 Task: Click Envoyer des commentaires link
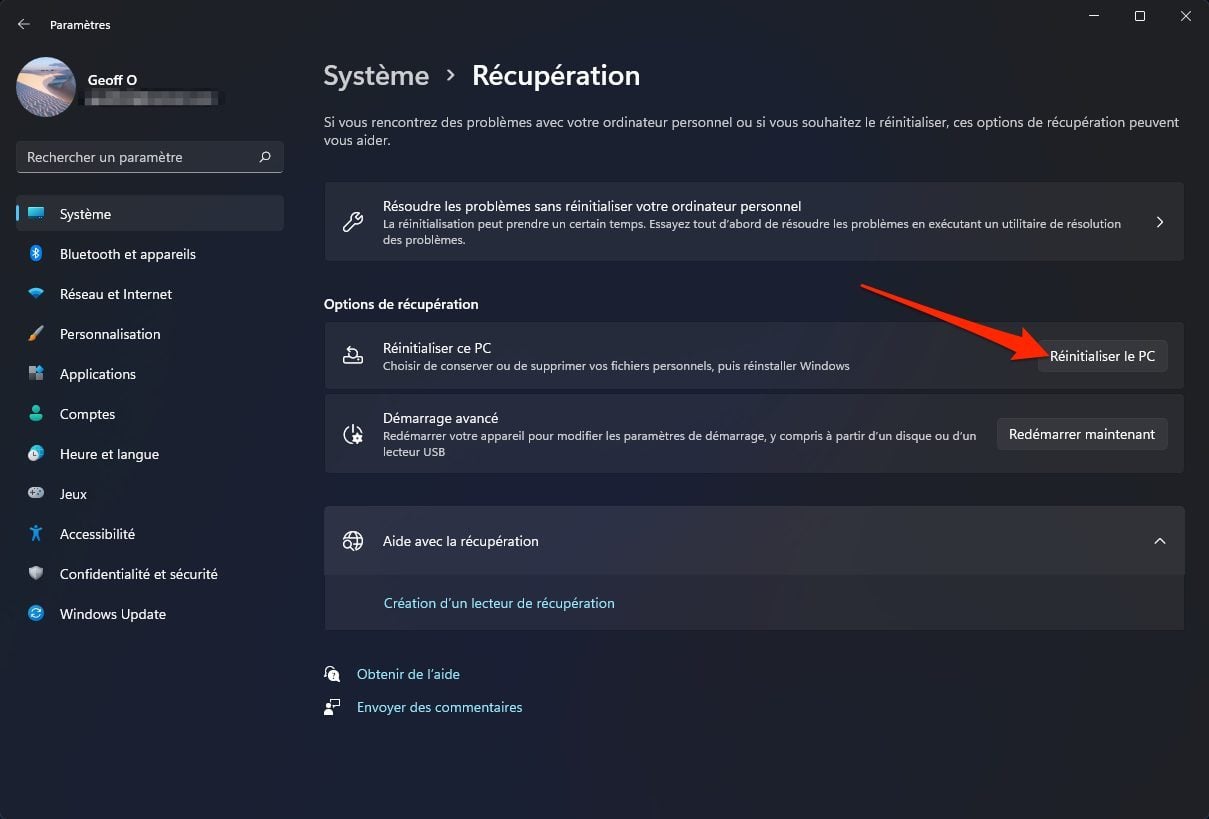(439, 707)
